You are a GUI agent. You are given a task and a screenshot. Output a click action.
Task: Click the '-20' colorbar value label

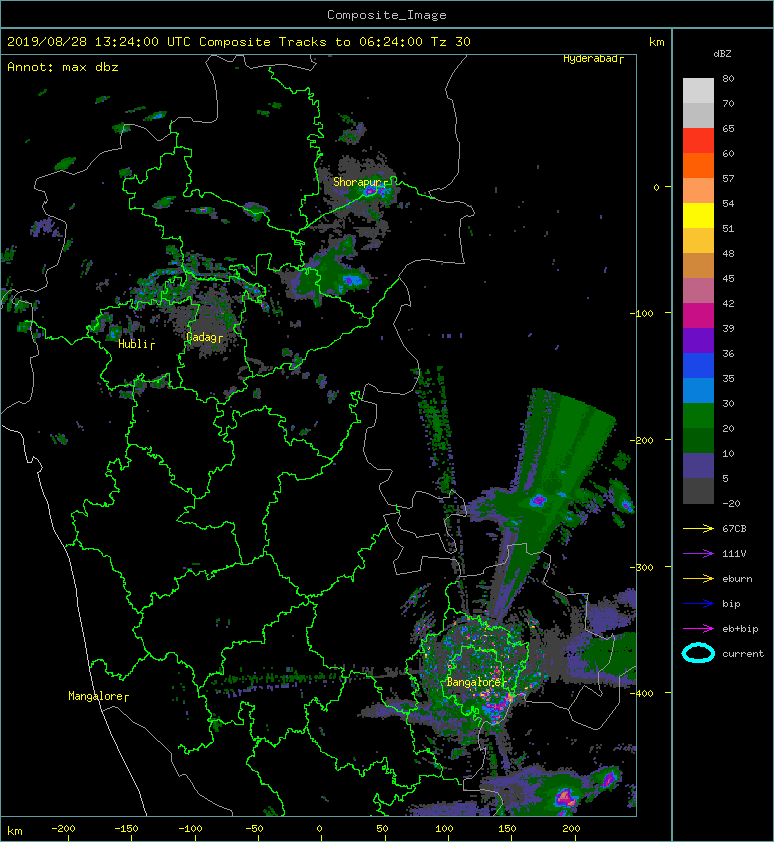(732, 504)
